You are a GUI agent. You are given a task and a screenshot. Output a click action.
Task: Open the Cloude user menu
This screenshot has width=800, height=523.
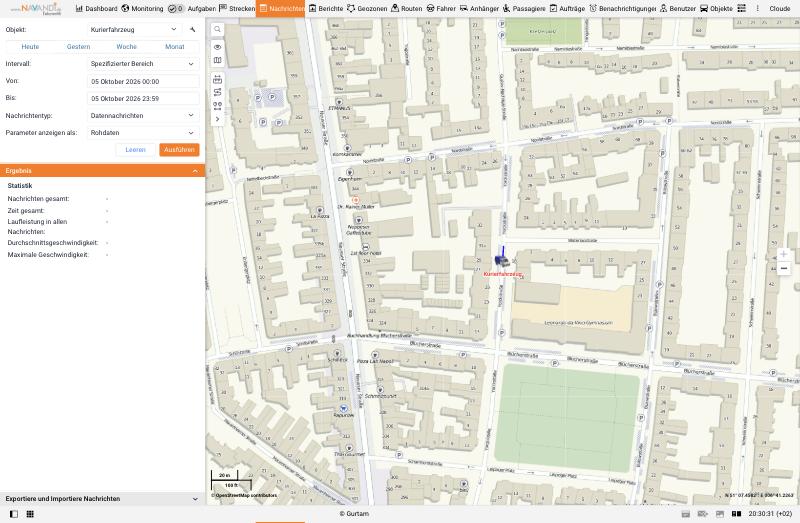pos(780,8)
